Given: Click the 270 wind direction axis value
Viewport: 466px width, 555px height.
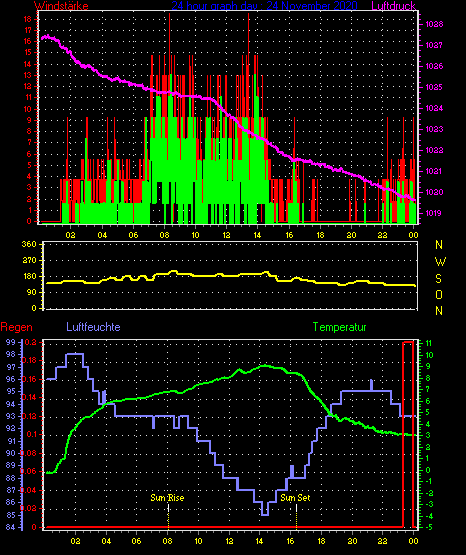Looking at the screenshot, I should click(29, 260).
